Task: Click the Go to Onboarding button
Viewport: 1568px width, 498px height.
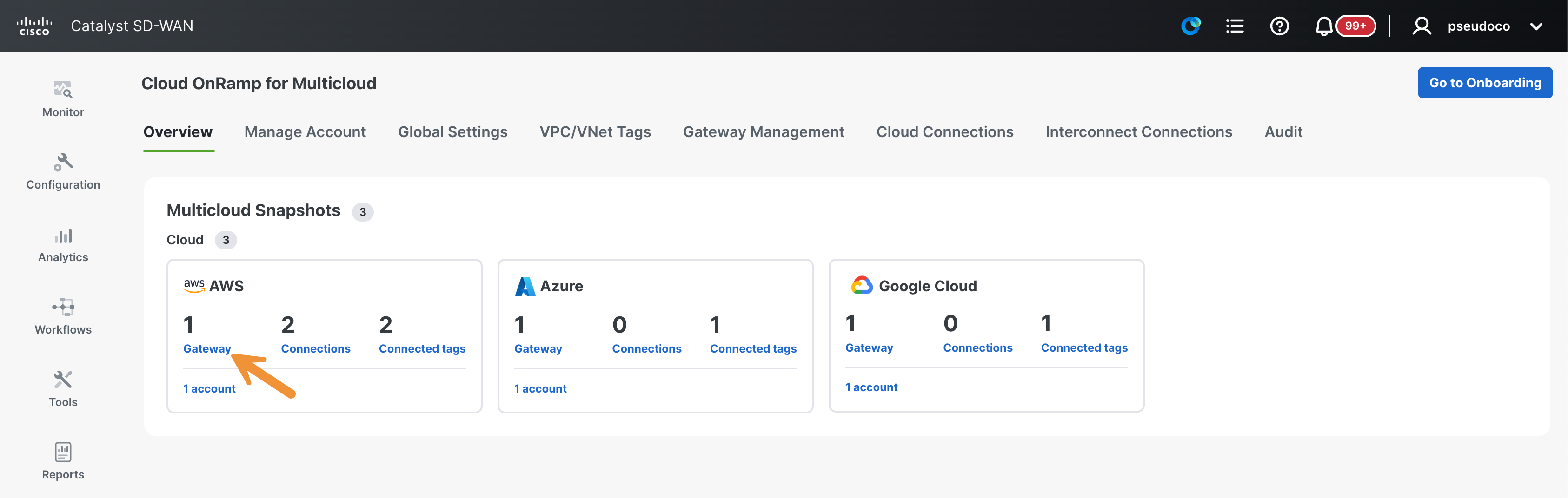Action: pyautogui.click(x=1485, y=83)
